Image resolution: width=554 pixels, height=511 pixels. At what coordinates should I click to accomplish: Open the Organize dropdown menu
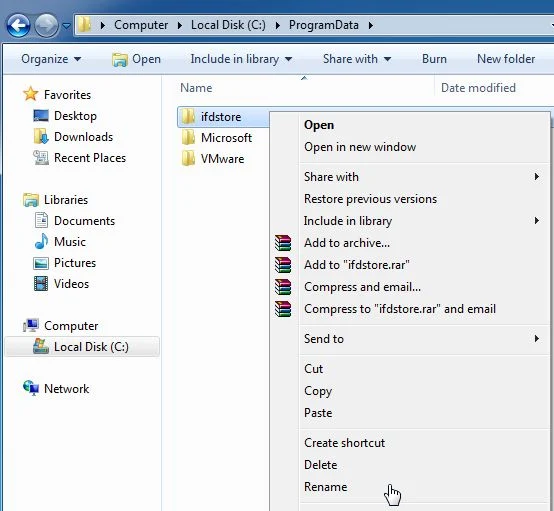(x=51, y=59)
